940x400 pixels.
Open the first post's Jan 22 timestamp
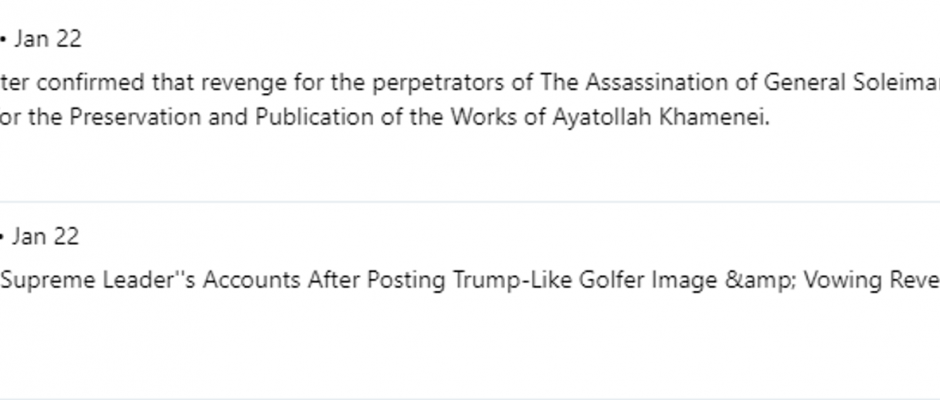point(47,39)
